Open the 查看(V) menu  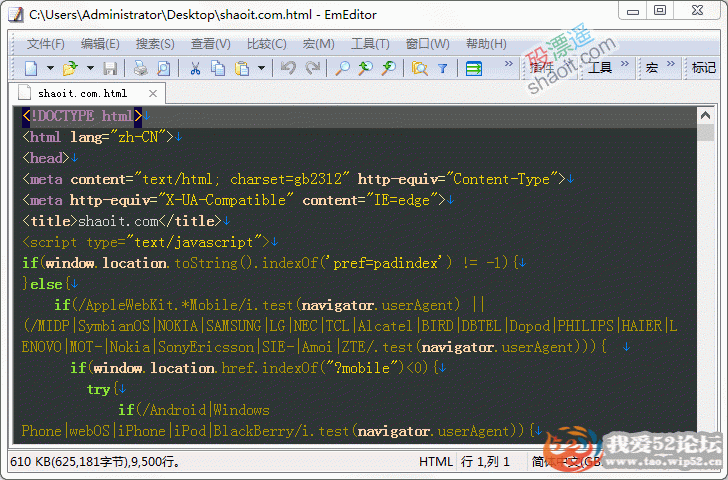point(211,44)
